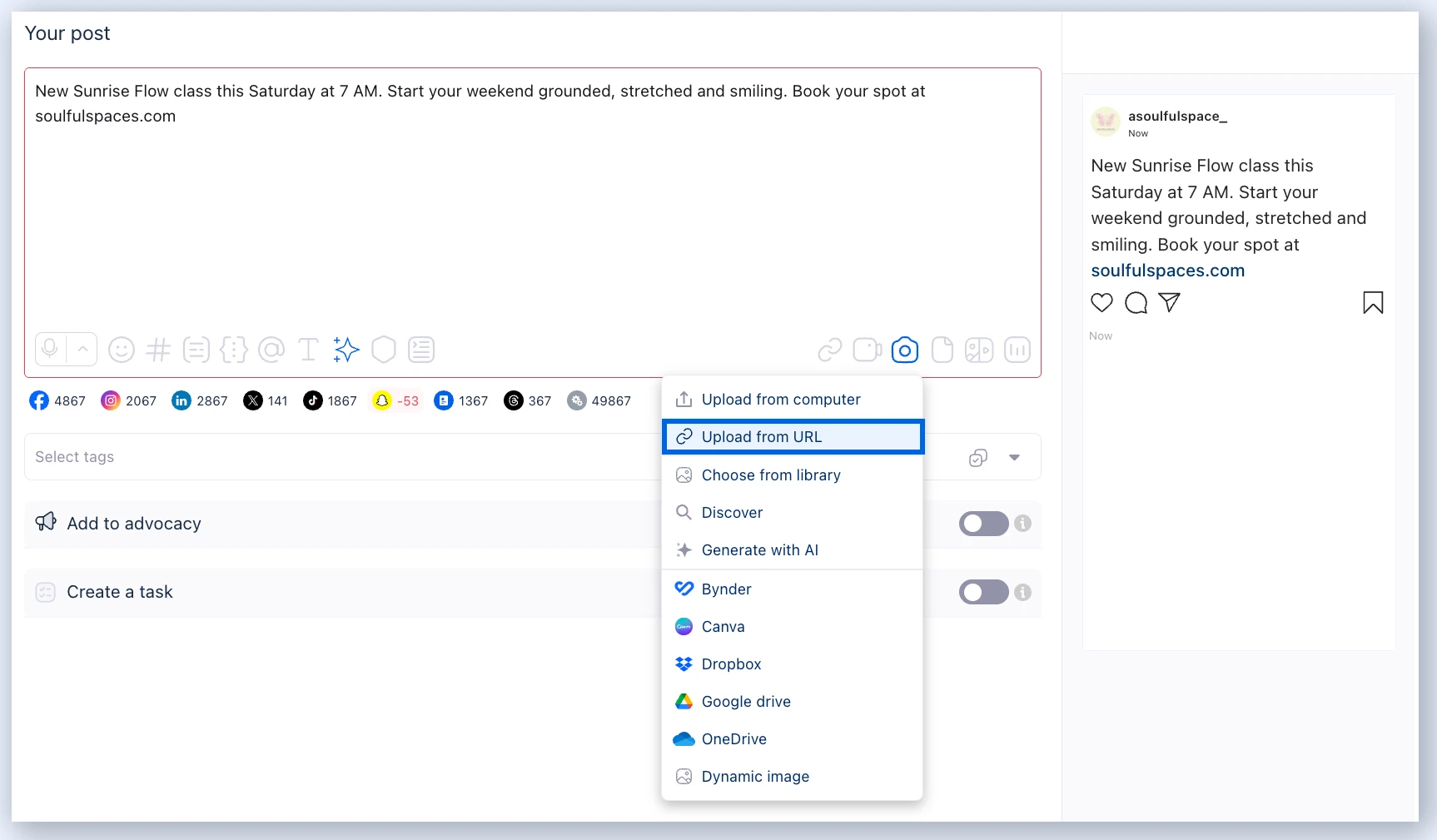Select Dropbox in the upload menu
Screen dimensions: 1437x840
coord(792,664)
